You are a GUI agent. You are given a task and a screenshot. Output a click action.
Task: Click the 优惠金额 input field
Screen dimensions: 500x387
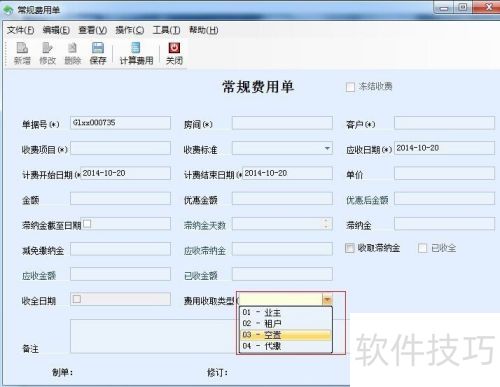[282, 198]
